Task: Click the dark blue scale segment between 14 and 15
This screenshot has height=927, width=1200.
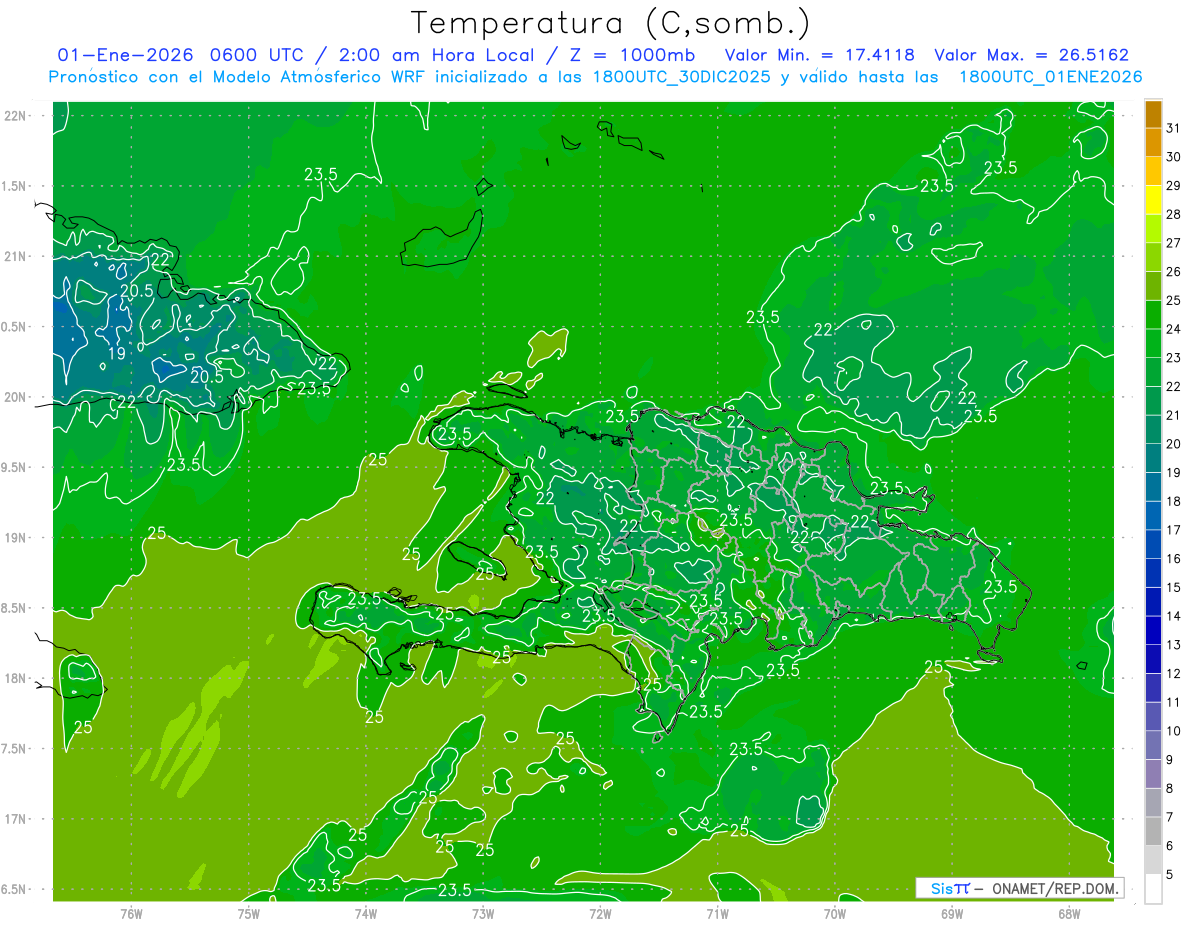Action: [x=1153, y=602]
